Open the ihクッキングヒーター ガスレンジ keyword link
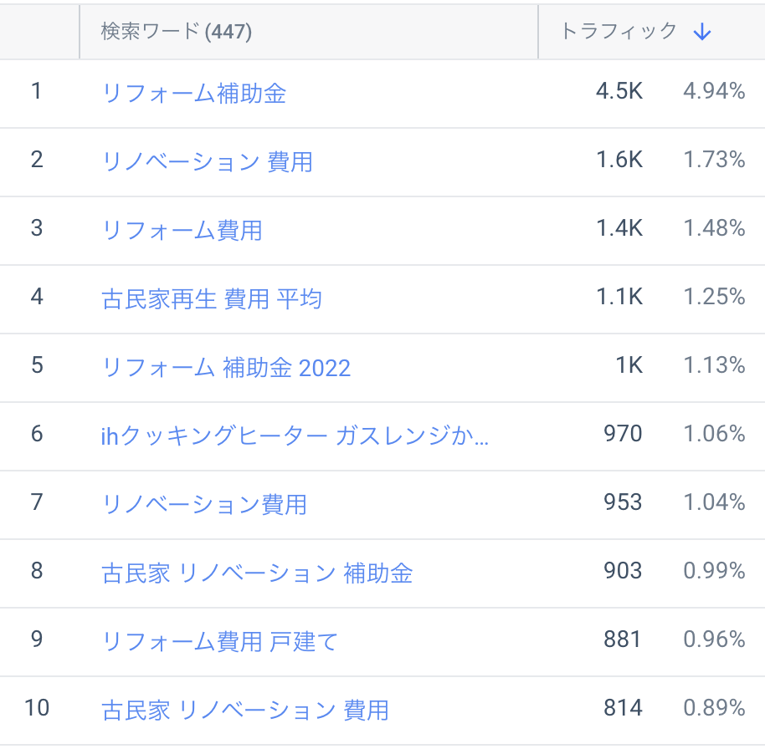The height and width of the screenshot is (754, 765). pos(295,435)
